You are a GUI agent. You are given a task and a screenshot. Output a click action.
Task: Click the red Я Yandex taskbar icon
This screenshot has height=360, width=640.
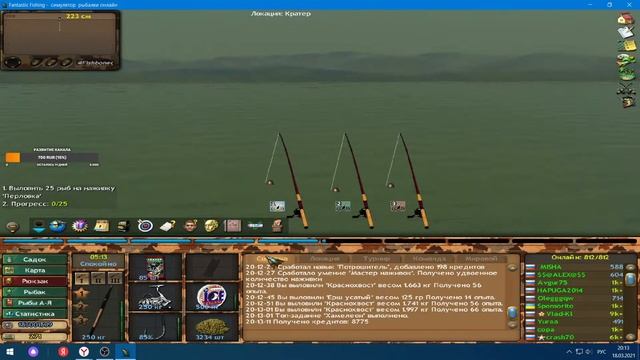click(x=63, y=351)
